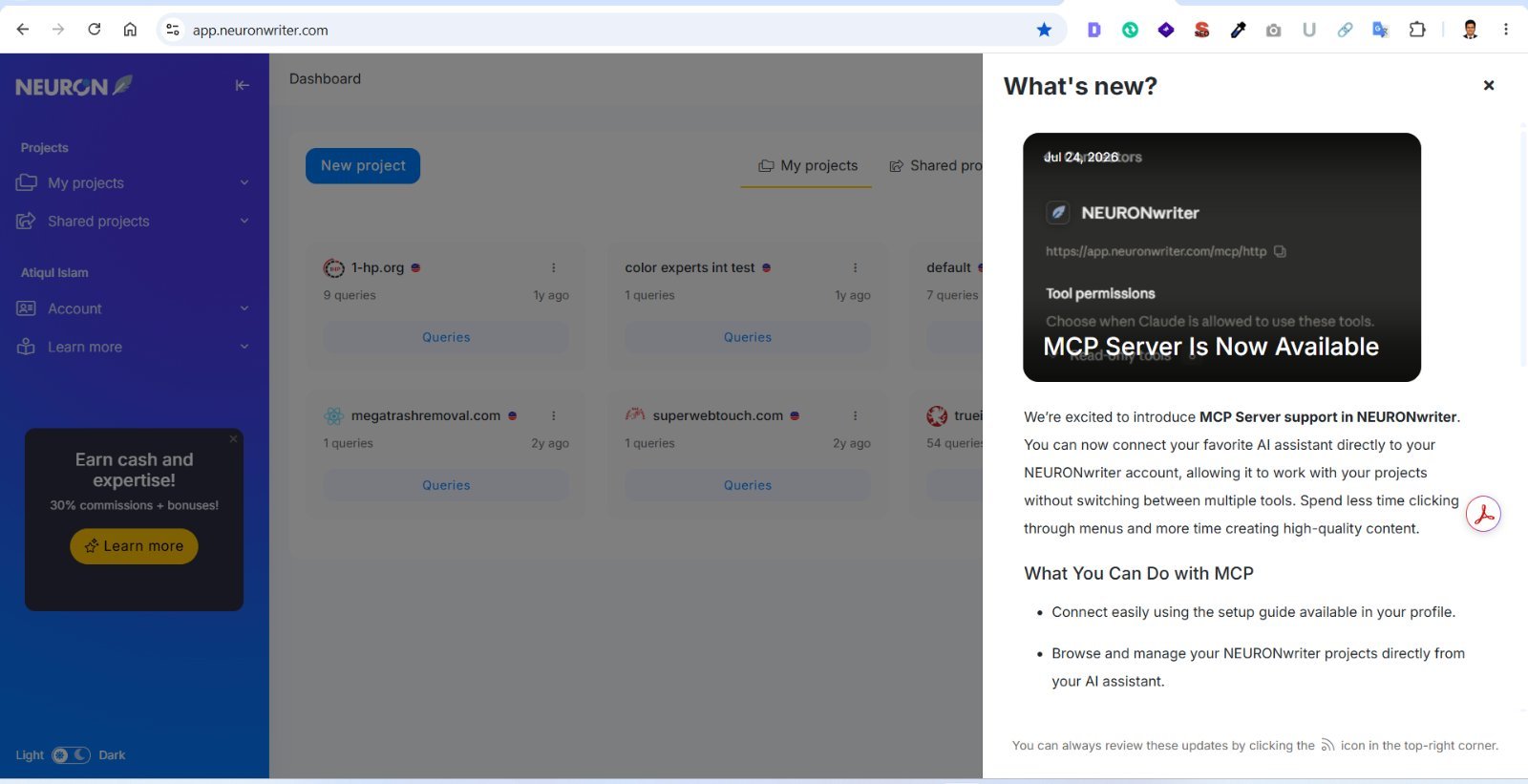Click the superwebtouch.com favicon
The image size is (1528, 784).
(x=635, y=415)
